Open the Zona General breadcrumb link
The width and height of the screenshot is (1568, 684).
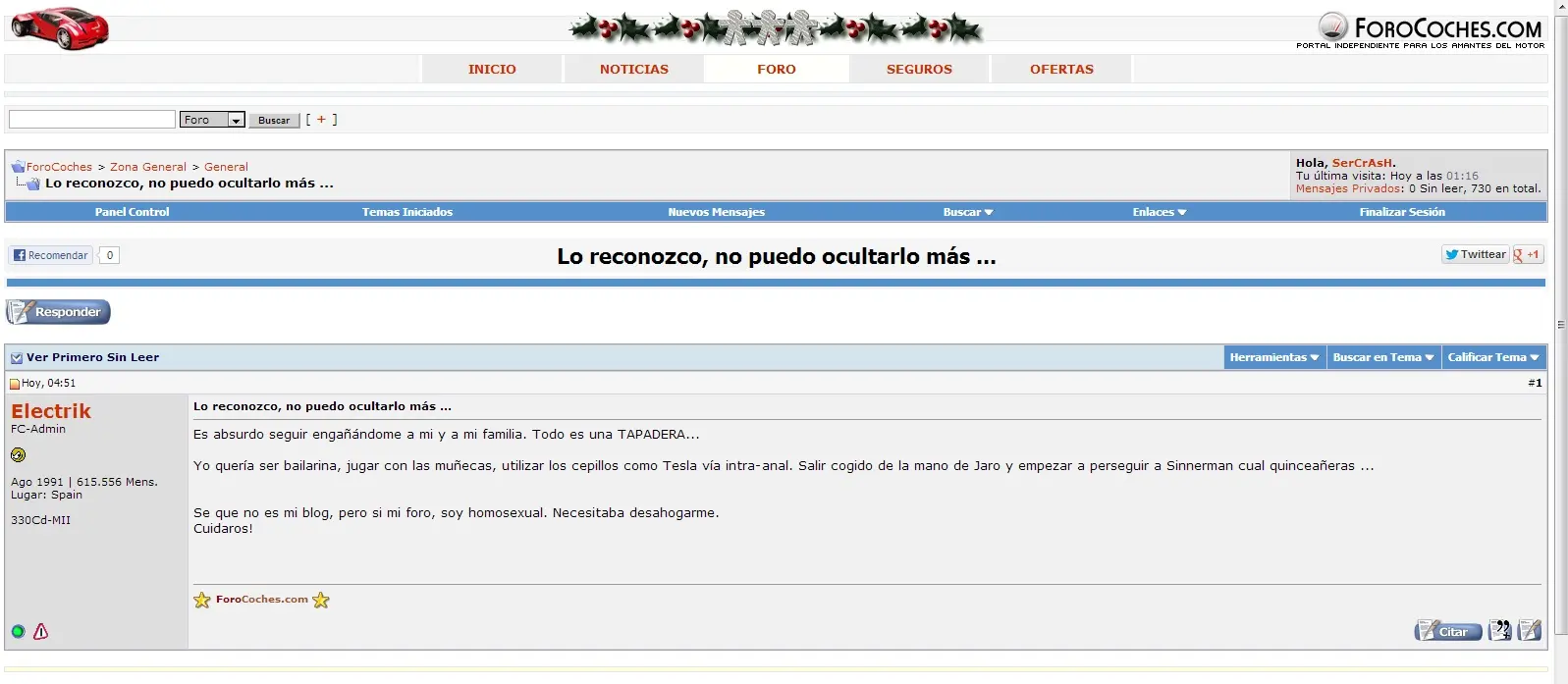click(x=148, y=167)
